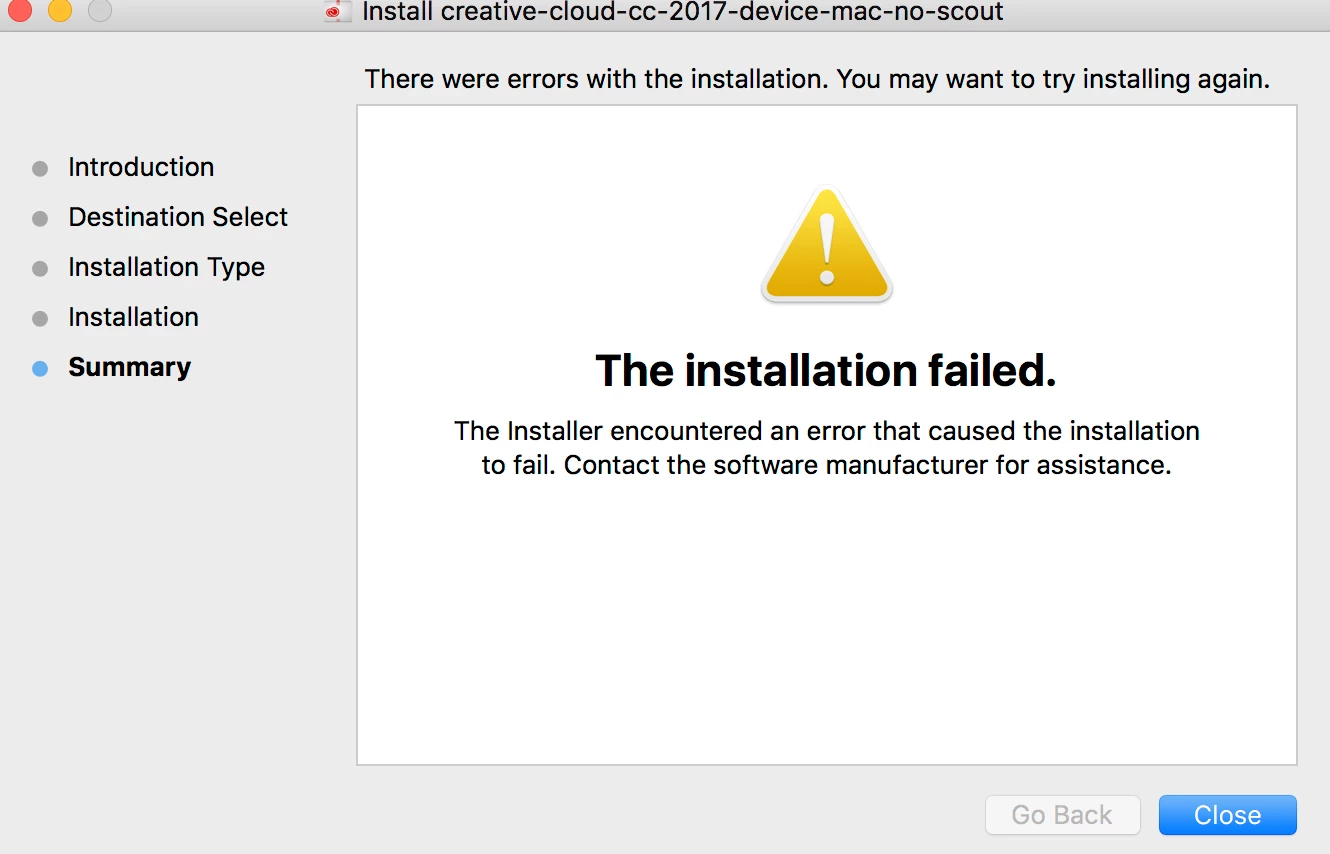The image size is (1330, 854).
Task: Click the disabled Go Back button
Action: tap(1062, 815)
